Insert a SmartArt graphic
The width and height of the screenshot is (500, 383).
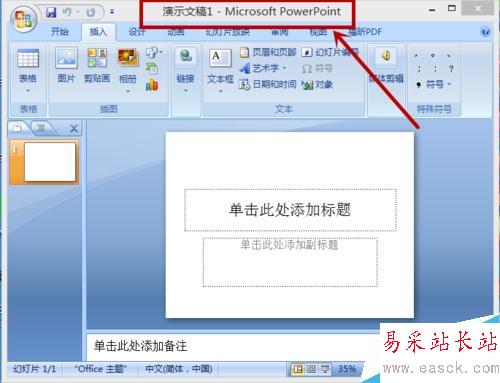click(152, 68)
